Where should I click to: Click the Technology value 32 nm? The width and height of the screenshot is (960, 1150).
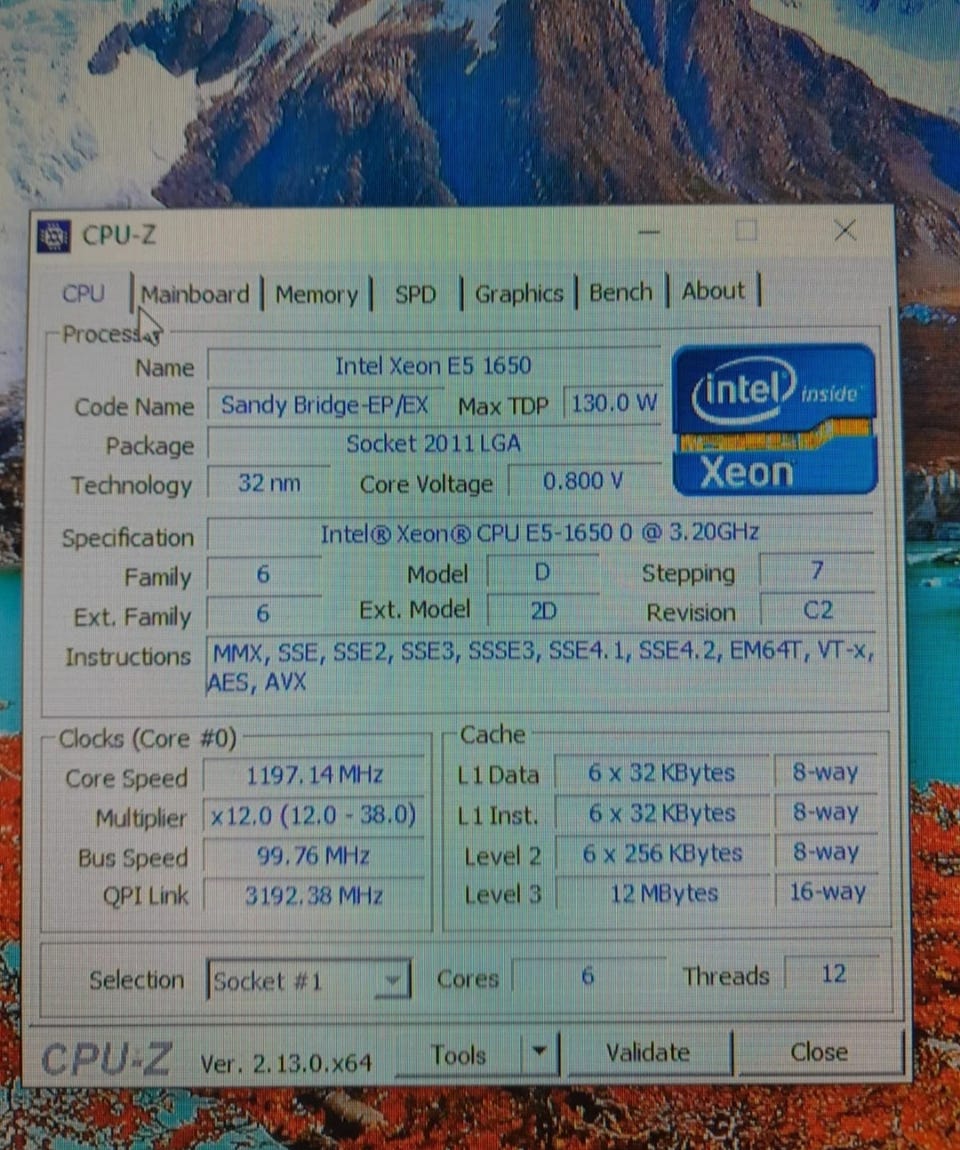(x=268, y=483)
